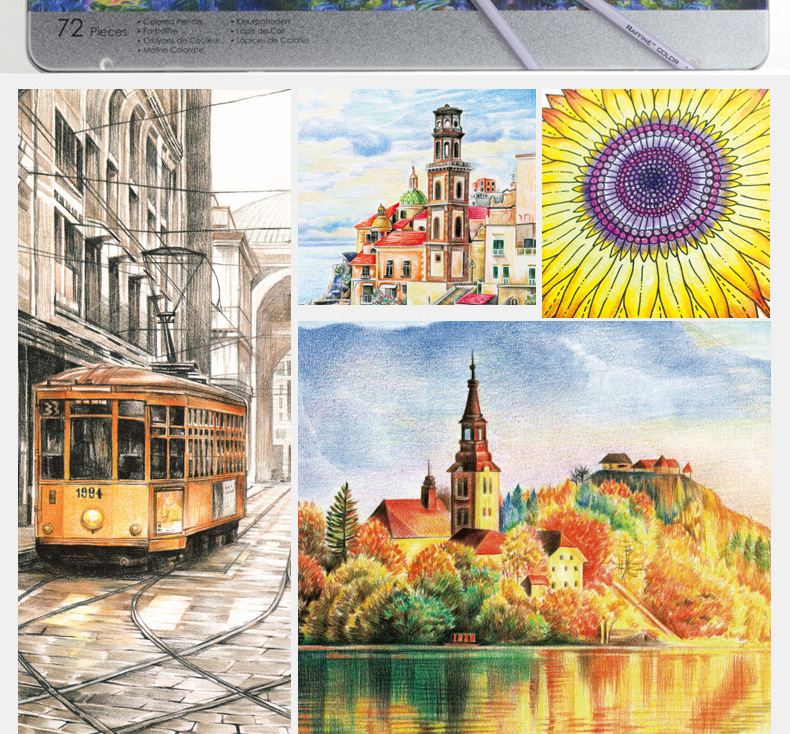
Task: Click the 'Raffine Color' pencil imprint
Action: (652, 45)
